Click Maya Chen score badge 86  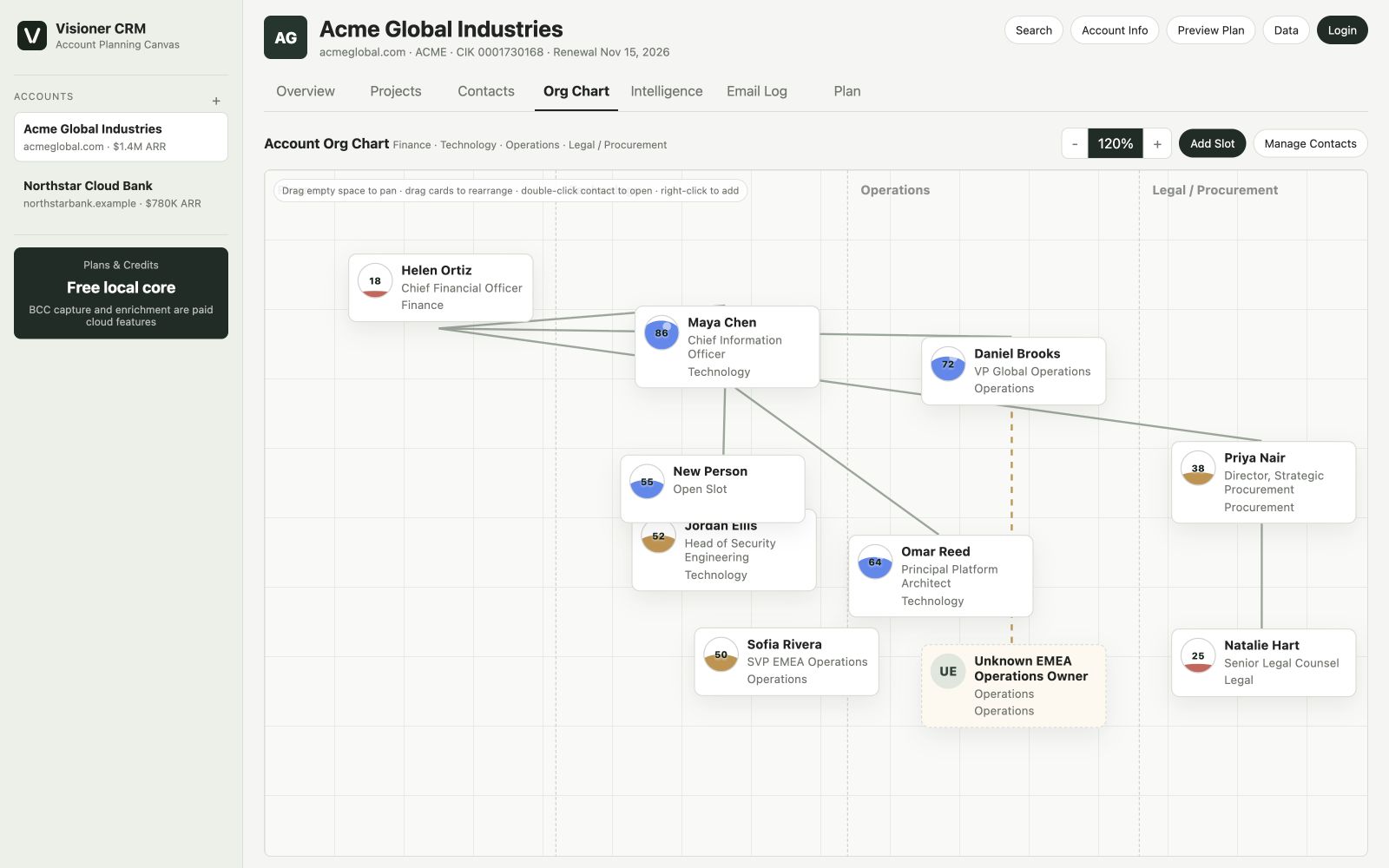pos(662,333)
